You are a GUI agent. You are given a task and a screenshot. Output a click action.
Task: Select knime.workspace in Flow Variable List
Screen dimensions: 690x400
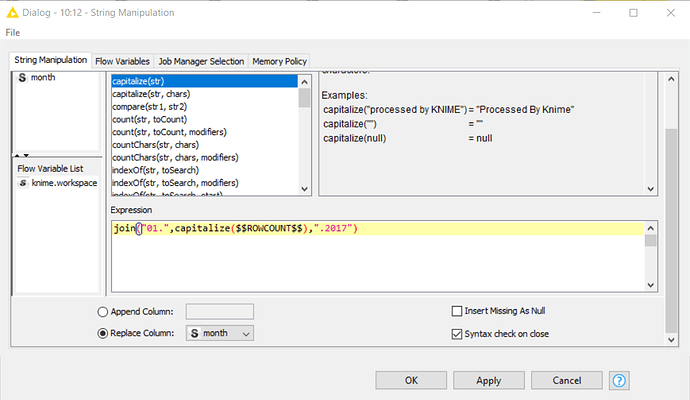[x=57, y=183]
